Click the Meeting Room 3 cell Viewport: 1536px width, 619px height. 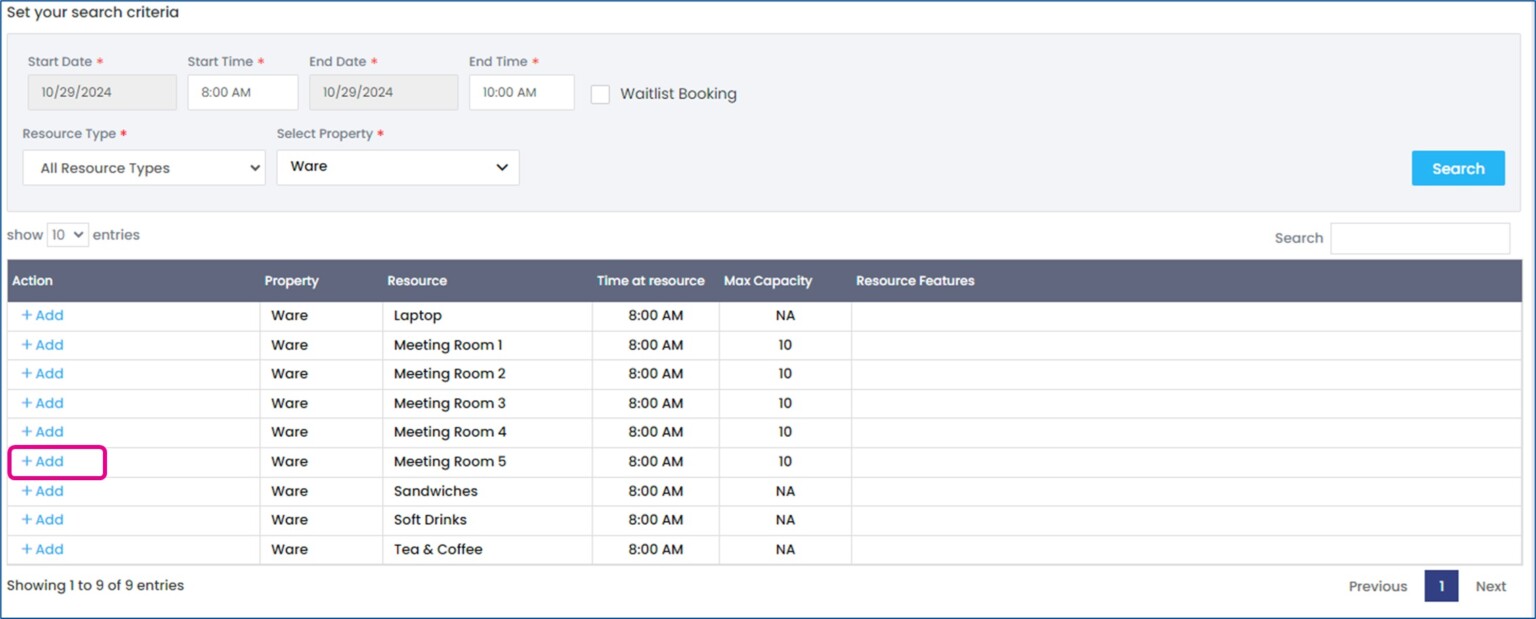tap(487, 403)
